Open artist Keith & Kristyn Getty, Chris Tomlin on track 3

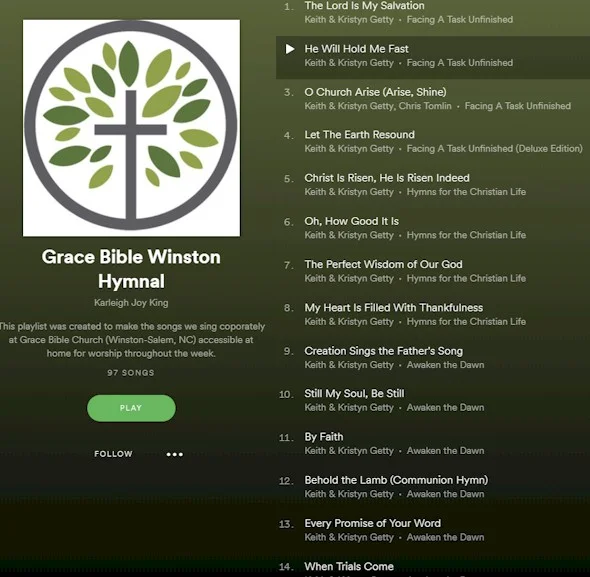pyautogui.click(x=378, y=106)
